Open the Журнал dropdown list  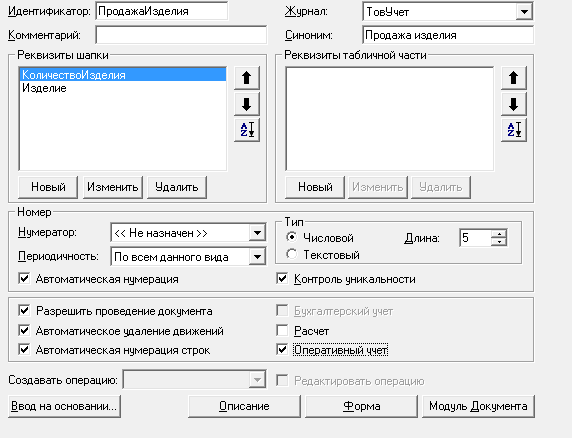pyautogui.click(x=524, y=12)
